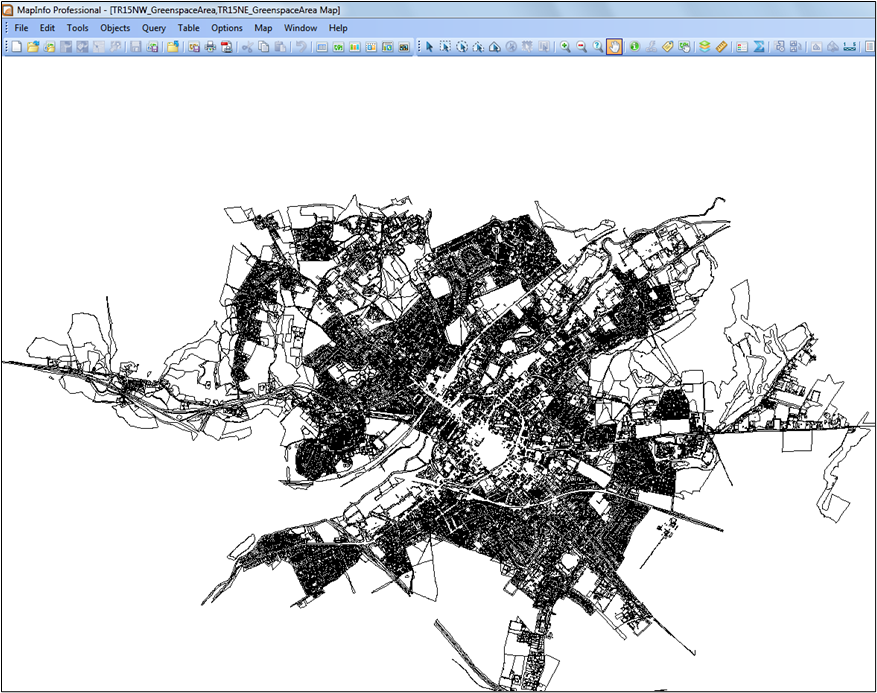Select the Polygon Select tool
Screen dimensions: 877x693
pos(478,46)
